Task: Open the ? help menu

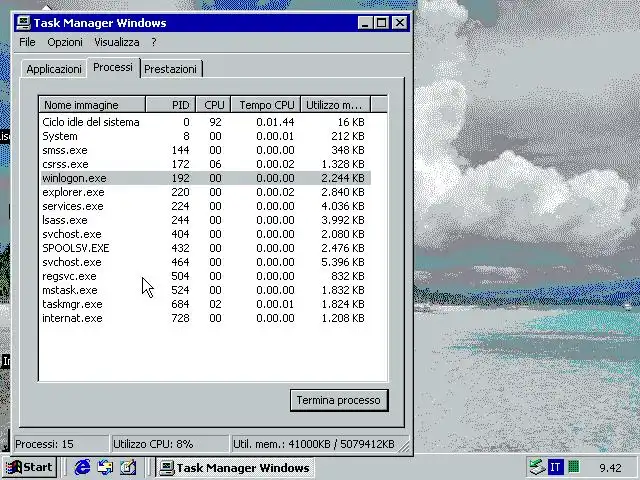Action: (153, 42)
